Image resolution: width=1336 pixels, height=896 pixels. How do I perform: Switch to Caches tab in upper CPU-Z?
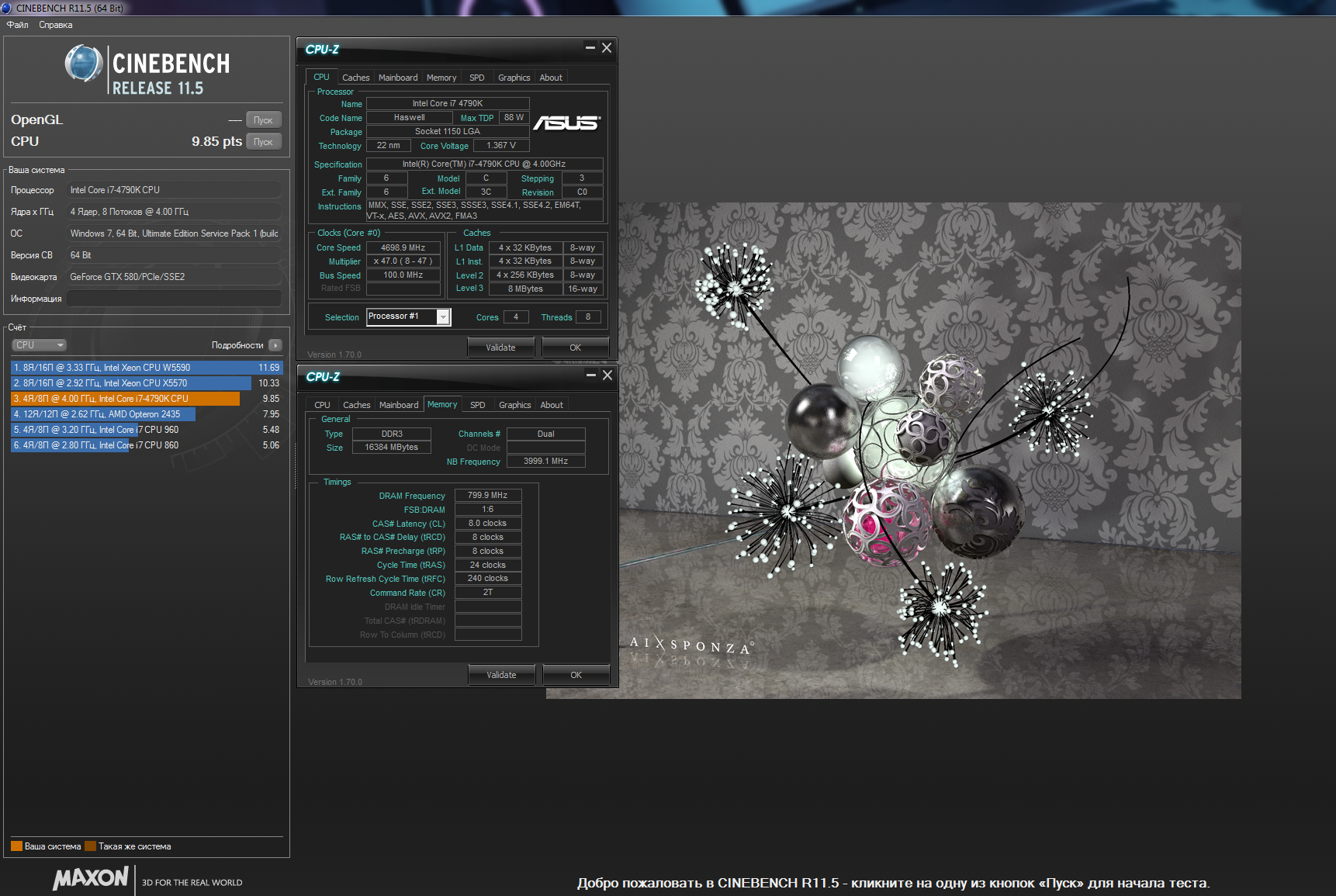click(356, 78)
